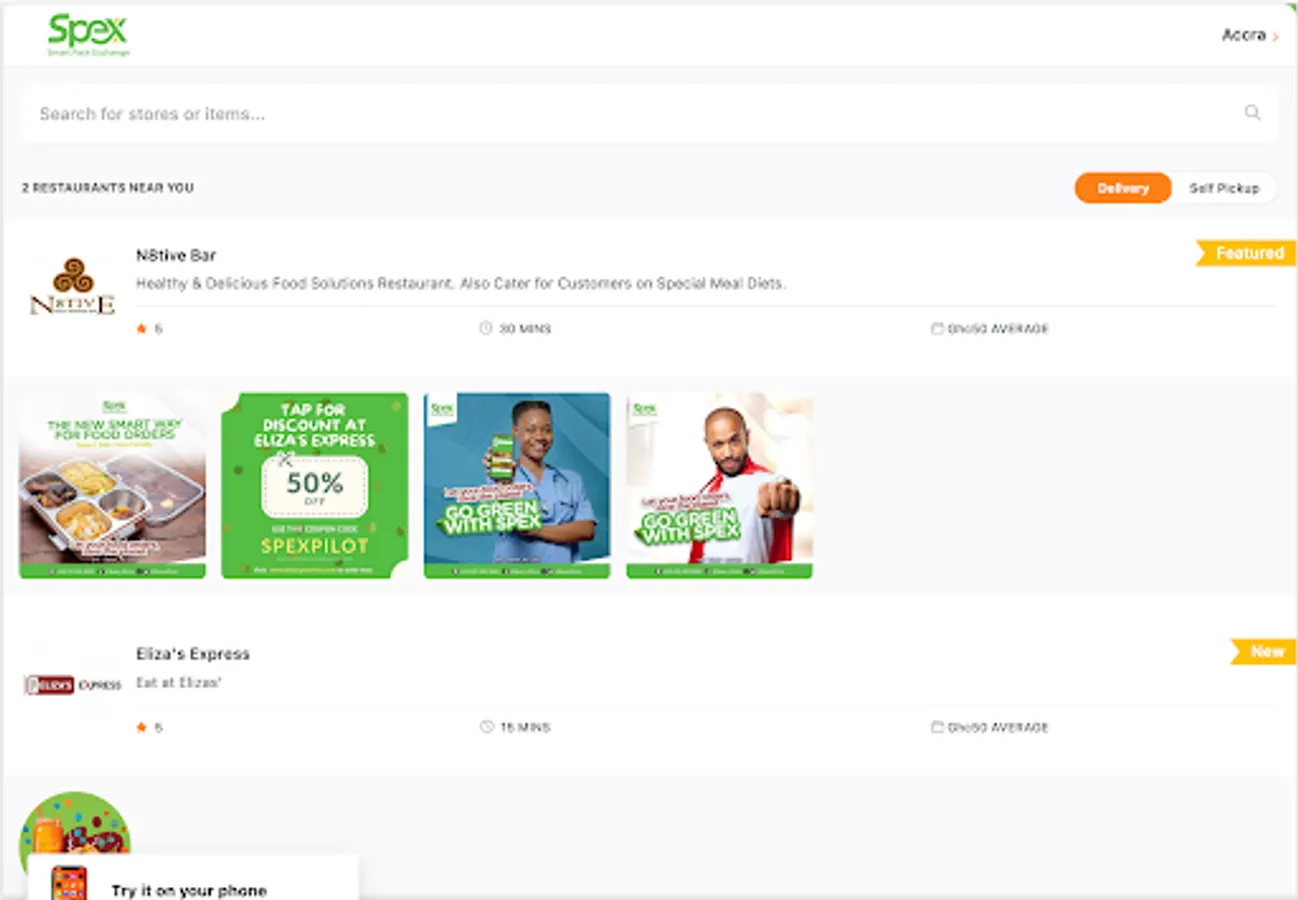1298x900 pixels.
Task: Open the caped man Go Green With Spex banner
Action: 719,485
